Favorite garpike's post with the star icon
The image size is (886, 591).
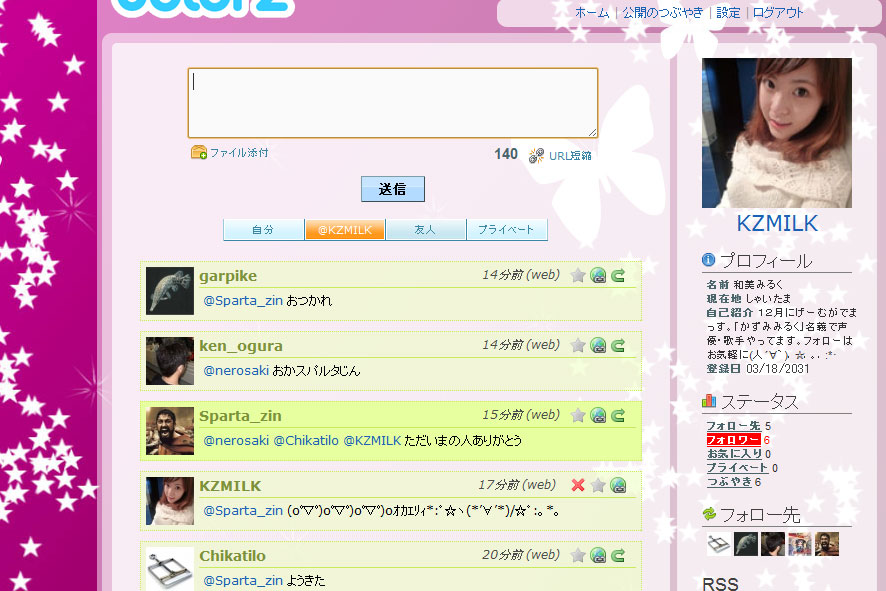[x=578, y=275]
